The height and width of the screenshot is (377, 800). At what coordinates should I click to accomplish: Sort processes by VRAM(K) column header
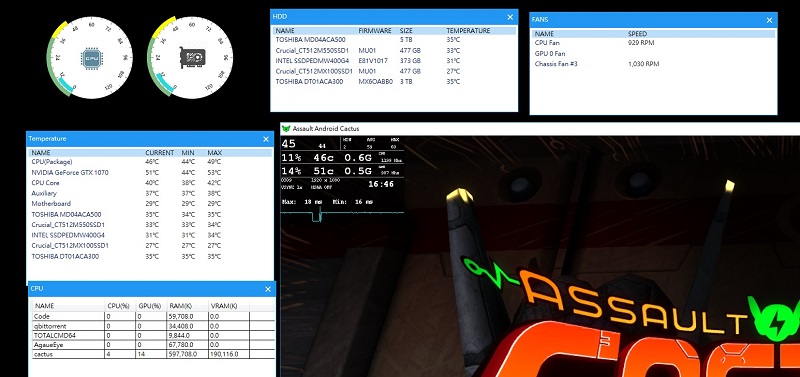[224, 306]
